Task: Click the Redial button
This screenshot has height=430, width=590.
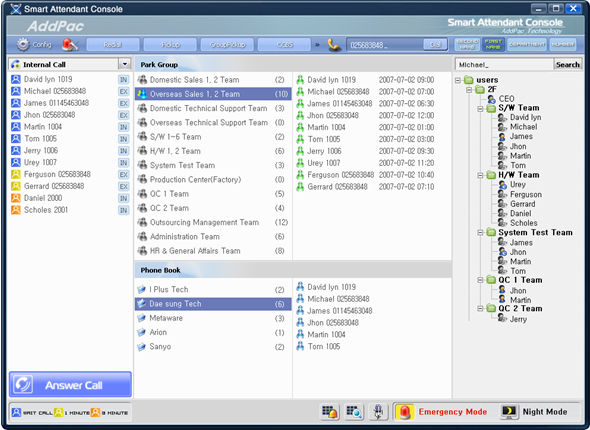Action: pos(113,45)
